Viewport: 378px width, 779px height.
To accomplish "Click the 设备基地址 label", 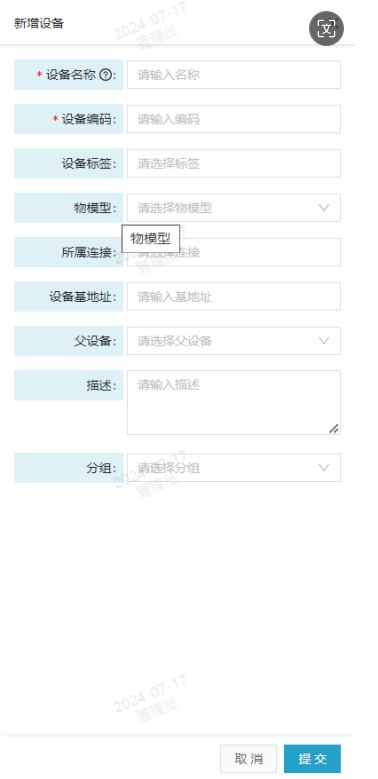I will click(82, 297).
